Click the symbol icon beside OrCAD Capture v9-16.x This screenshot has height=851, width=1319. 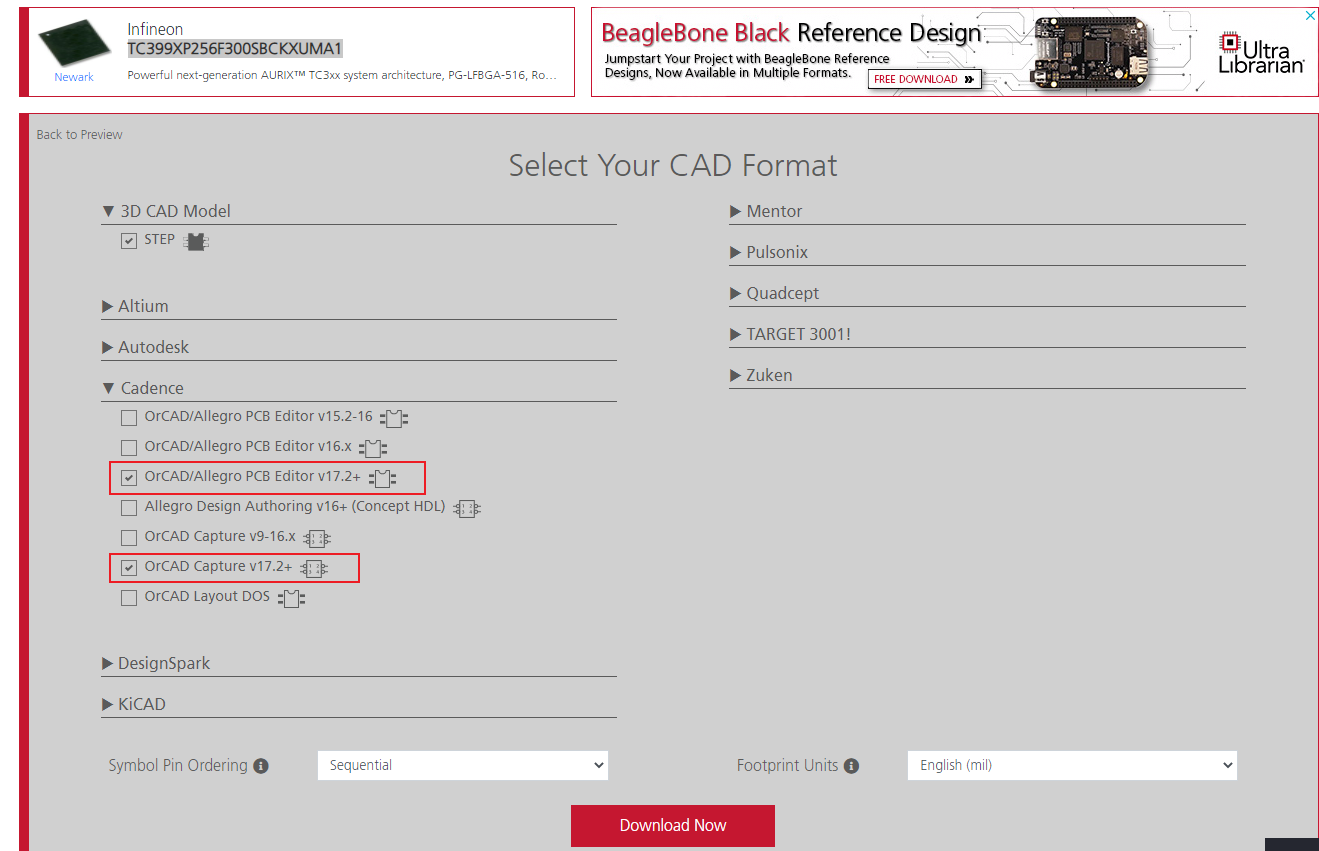[x=317, y=538]
